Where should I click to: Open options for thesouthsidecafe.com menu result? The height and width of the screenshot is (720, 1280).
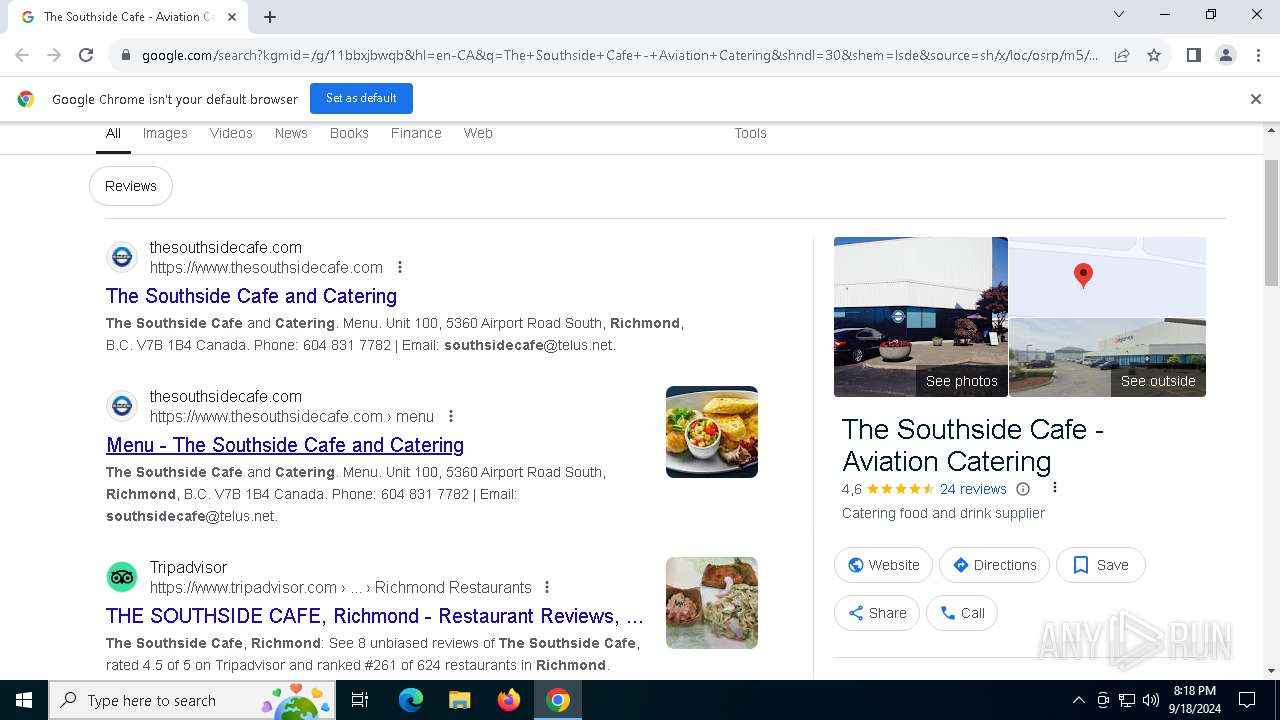click(451, 416)
